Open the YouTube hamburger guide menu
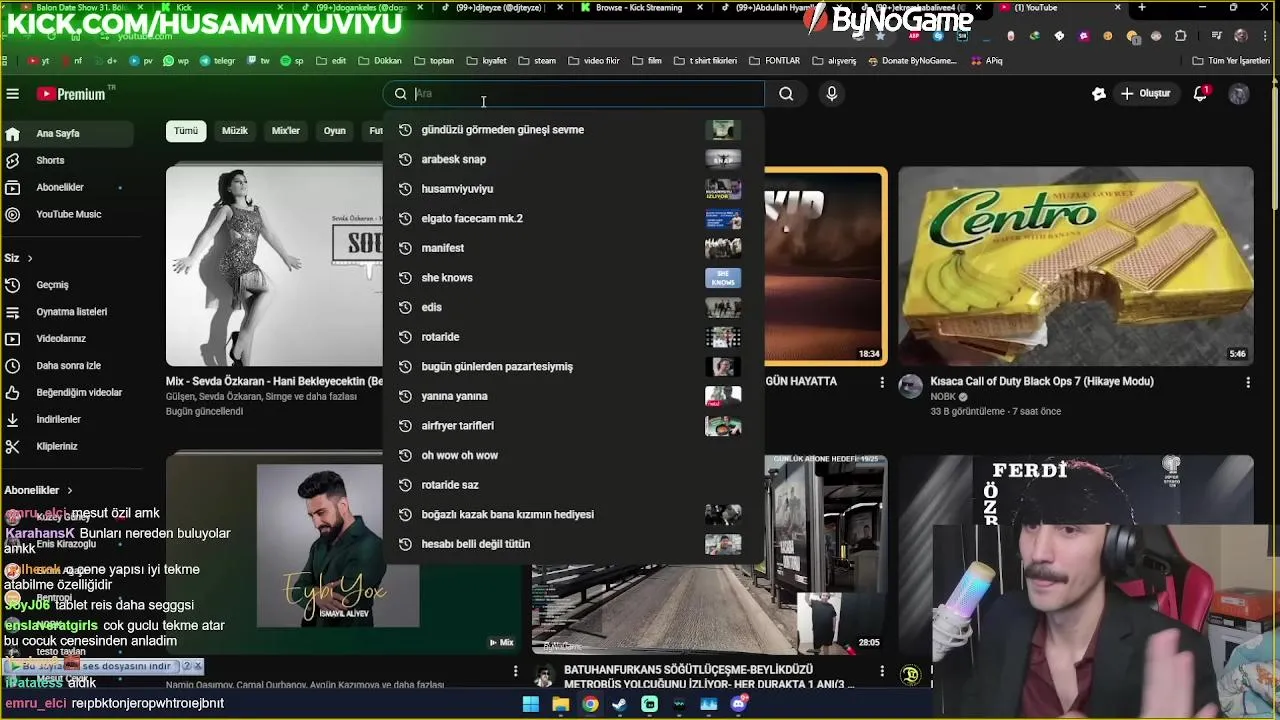The image size is (1280, 720). [x=13, y=94]
